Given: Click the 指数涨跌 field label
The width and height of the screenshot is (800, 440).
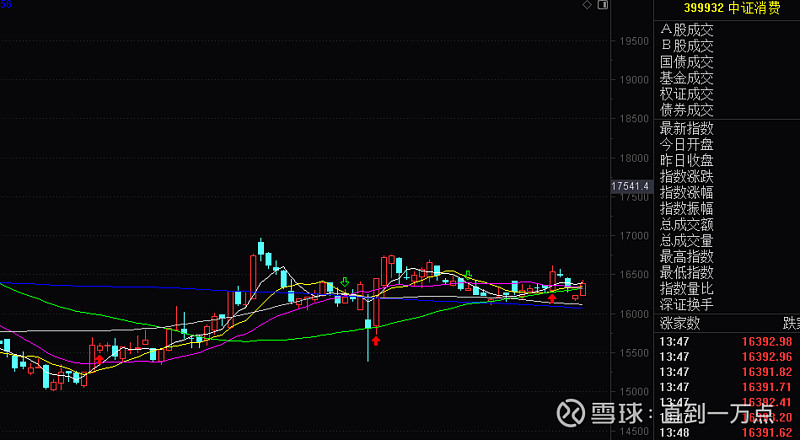Looking at the screenshot, I should pyautogui.click(x=686, y=177).
